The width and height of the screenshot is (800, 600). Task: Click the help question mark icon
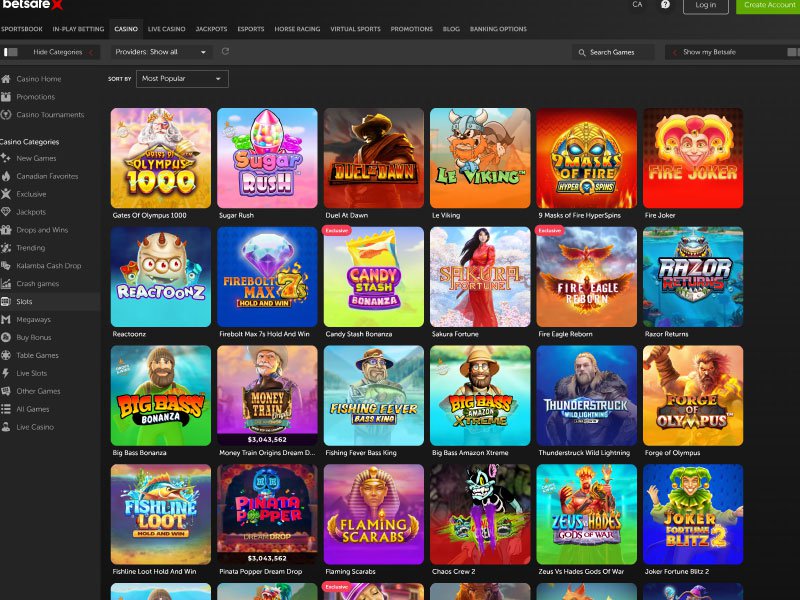665,5
